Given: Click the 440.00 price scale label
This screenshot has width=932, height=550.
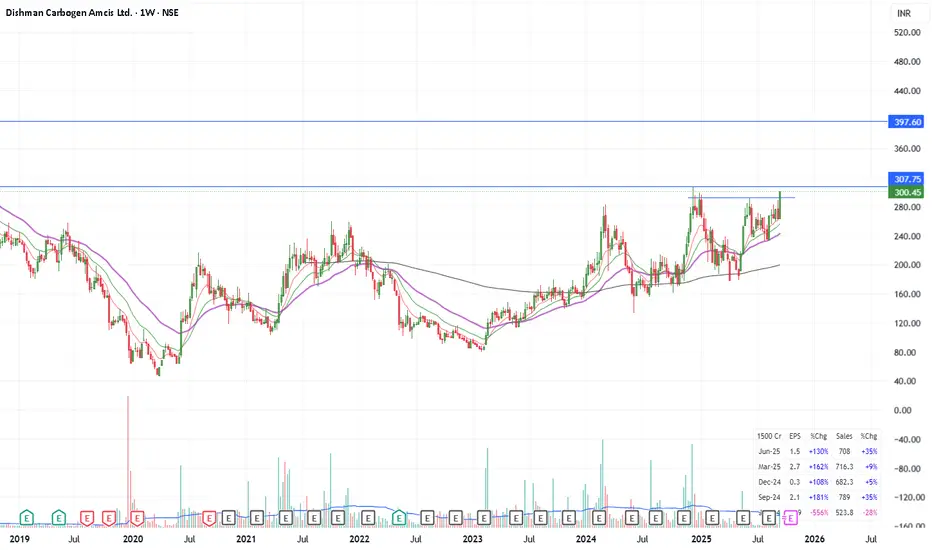Looking at the screenshot, I should [907, 91].
